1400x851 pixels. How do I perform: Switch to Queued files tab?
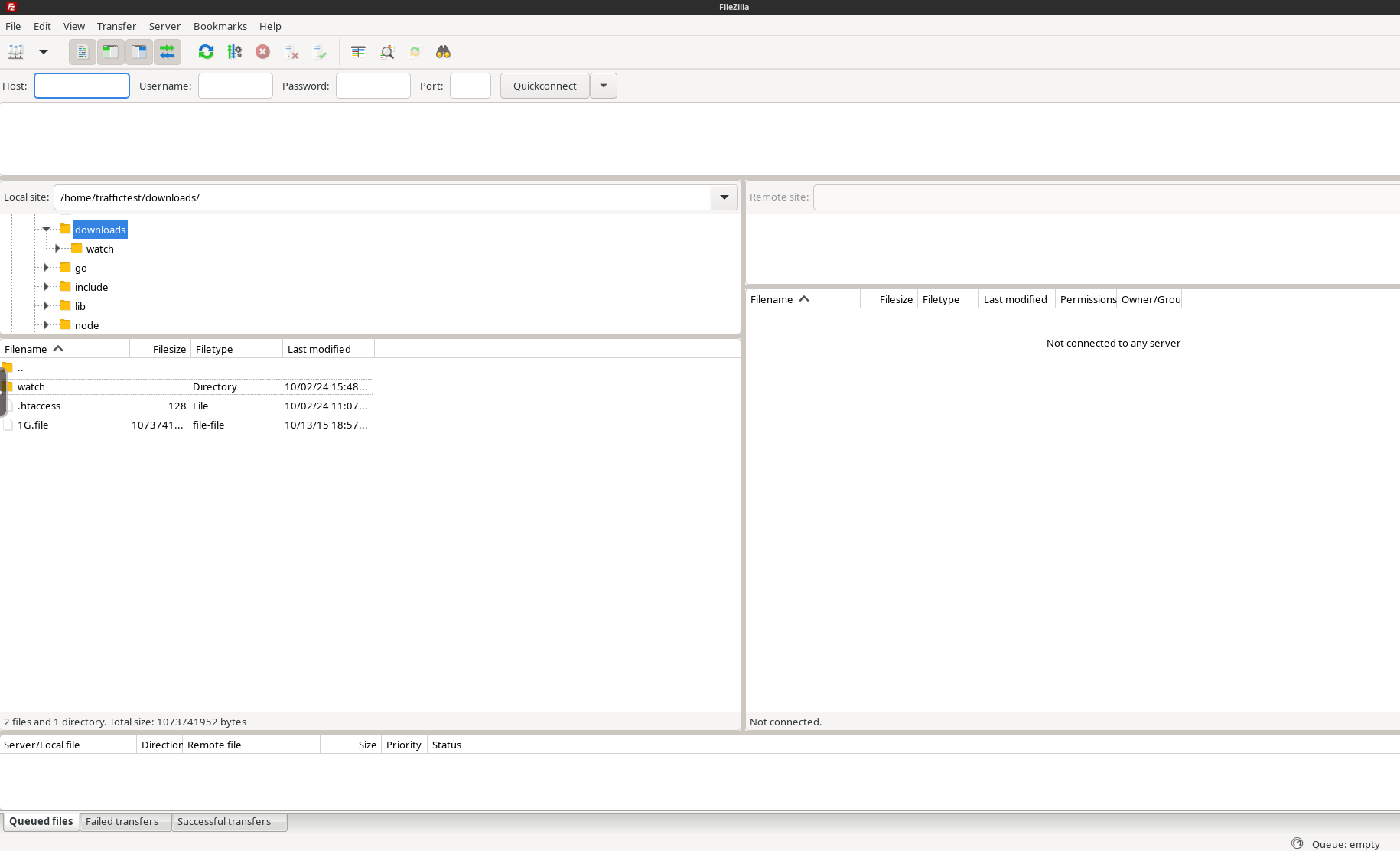coord(41,821)
